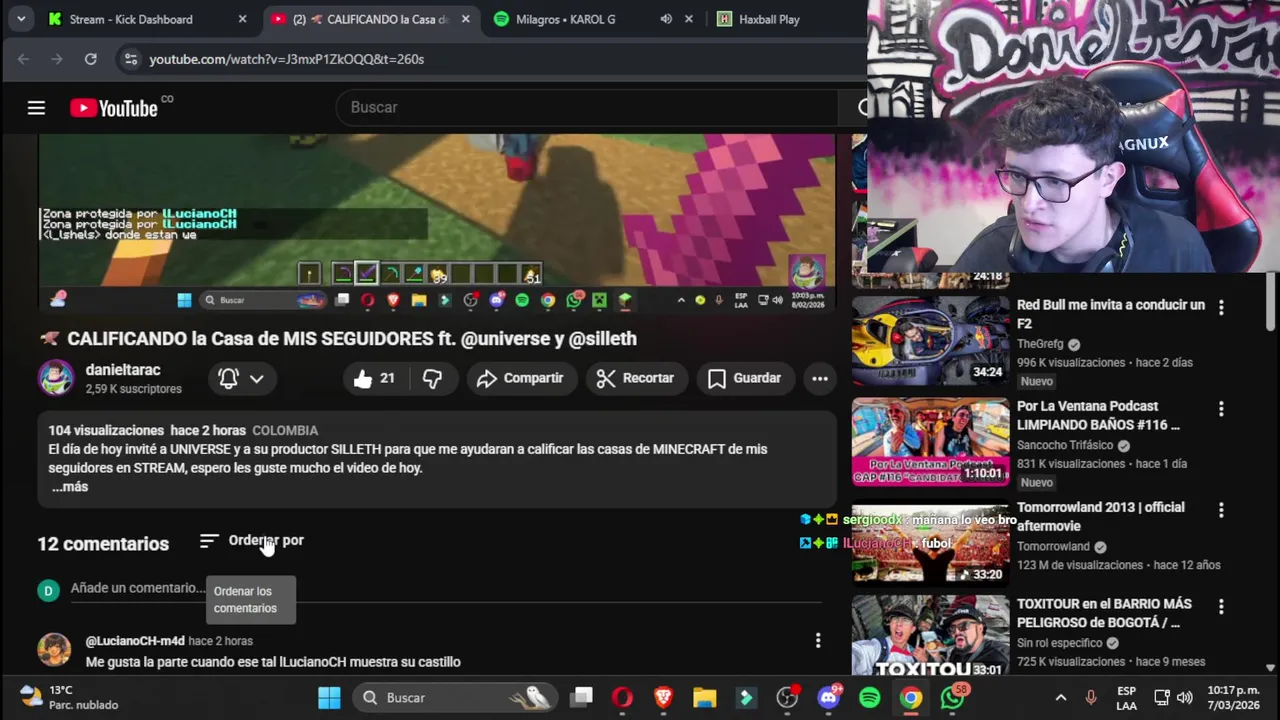Open the 'Red Bull me invita a conducir' title

point(1111,314)
